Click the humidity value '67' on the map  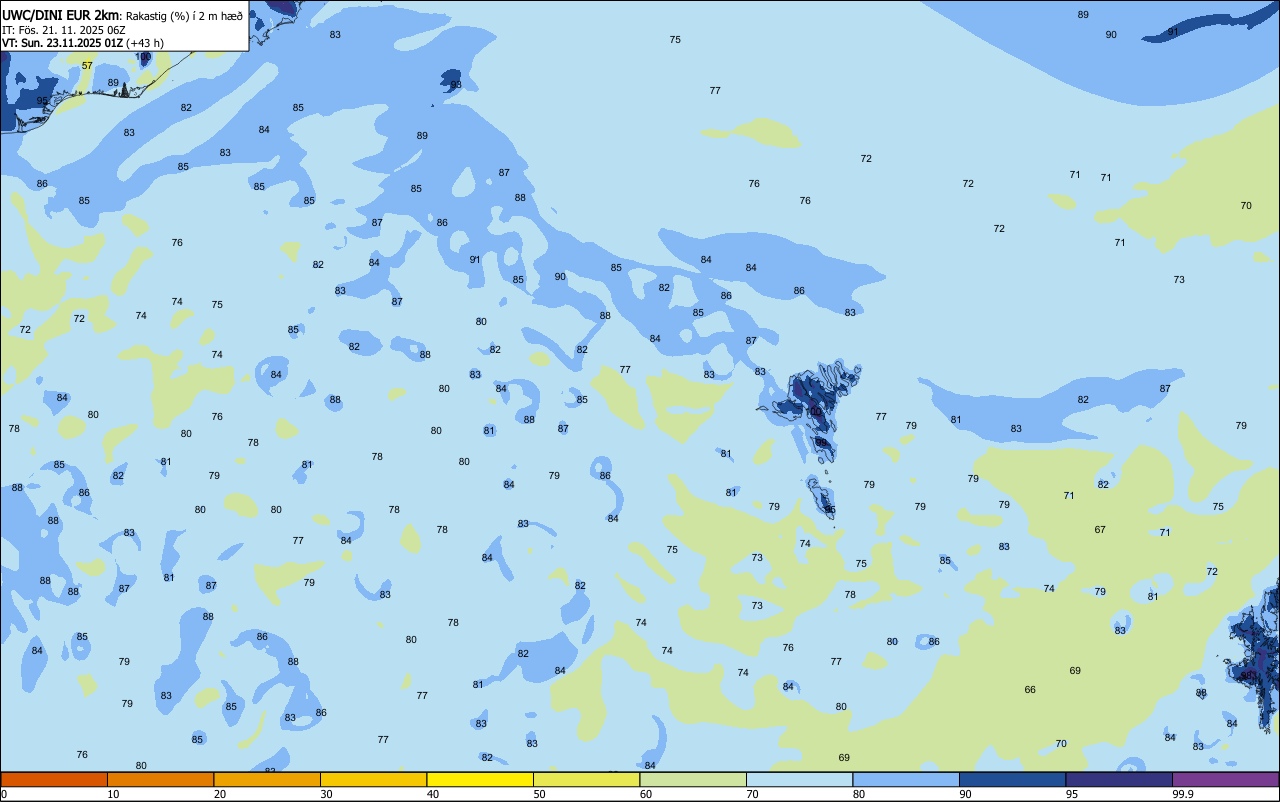coord(1100,530)
